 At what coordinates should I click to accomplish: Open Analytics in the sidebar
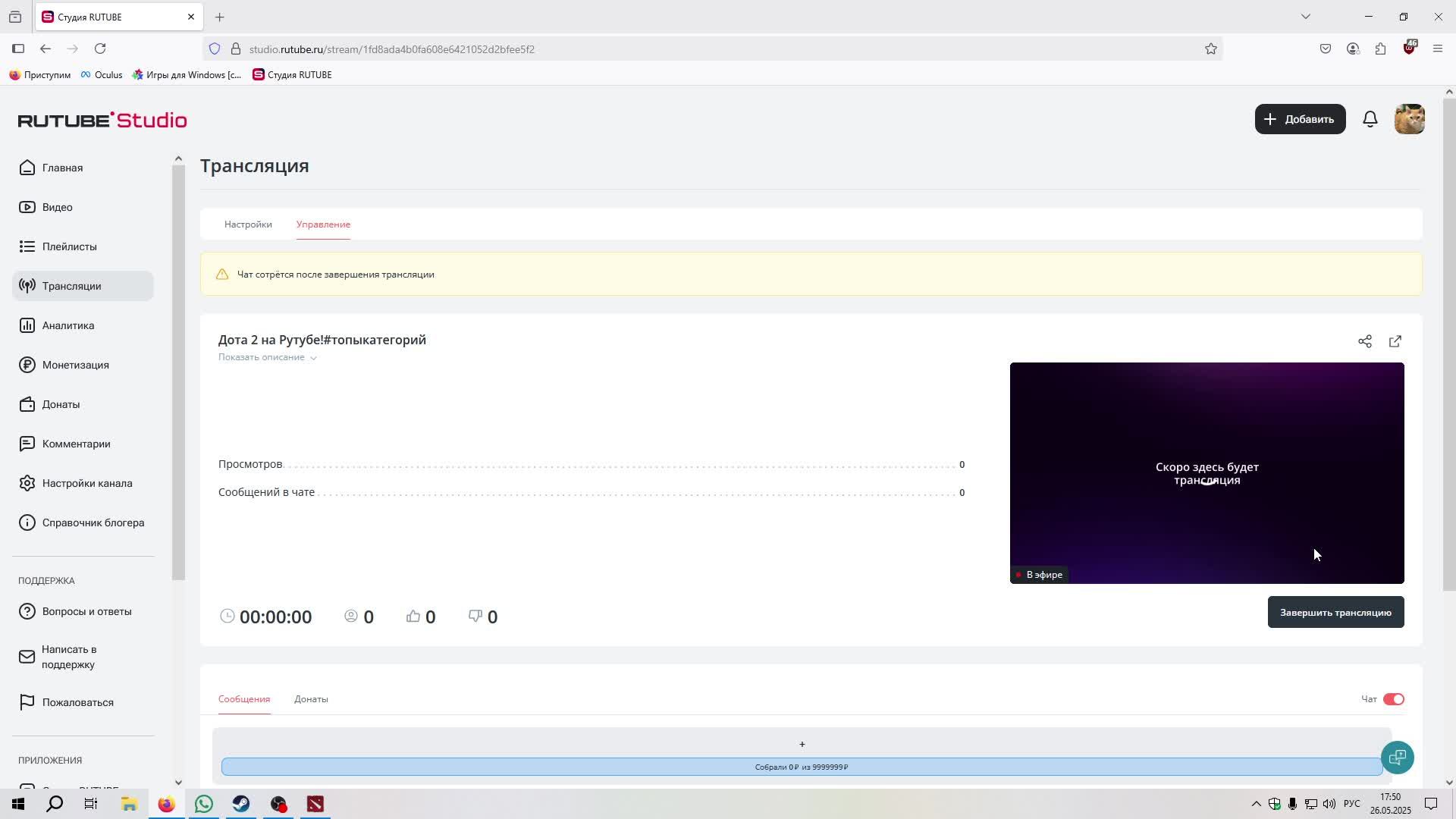coord(68,325)
